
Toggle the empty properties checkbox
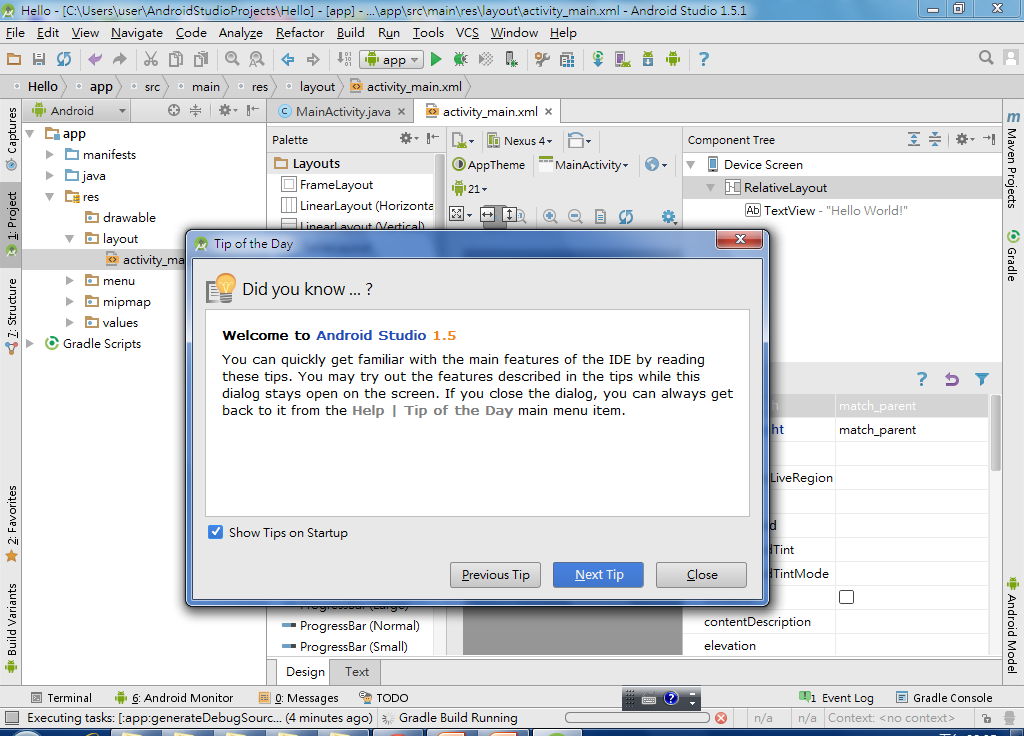coord(846,597)
